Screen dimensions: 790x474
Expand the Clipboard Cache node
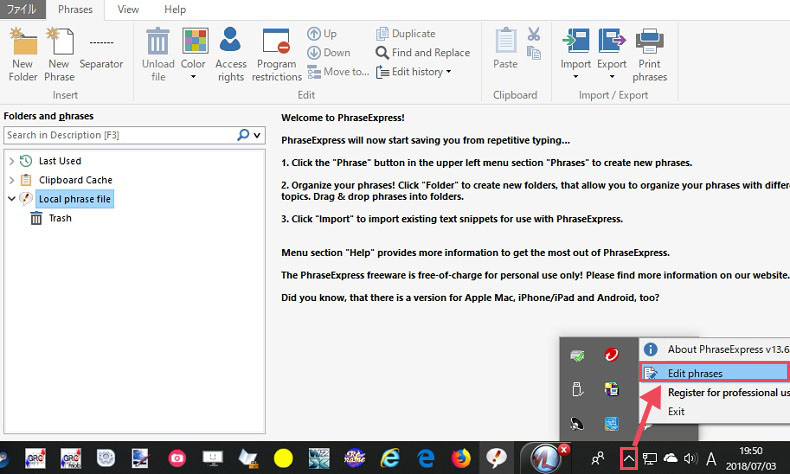click(x=12, y=180)
